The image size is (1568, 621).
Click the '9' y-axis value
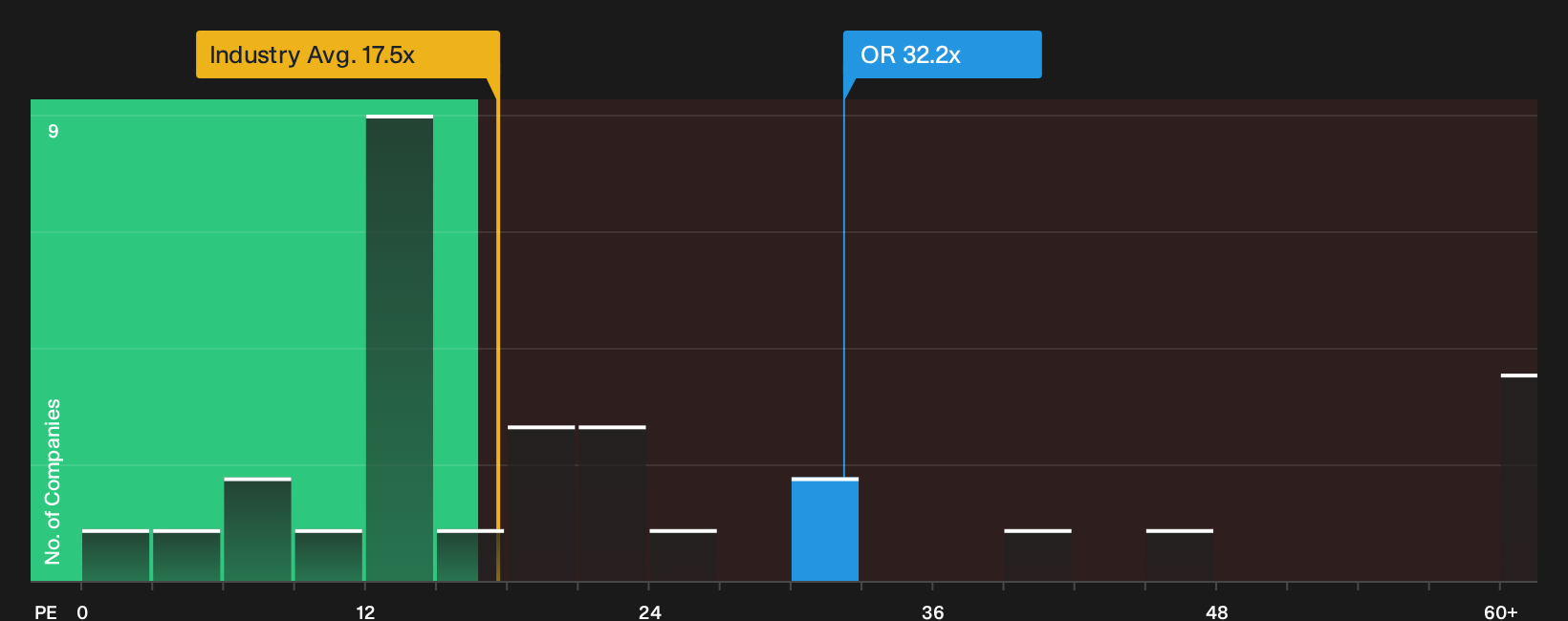pos(54,131)
